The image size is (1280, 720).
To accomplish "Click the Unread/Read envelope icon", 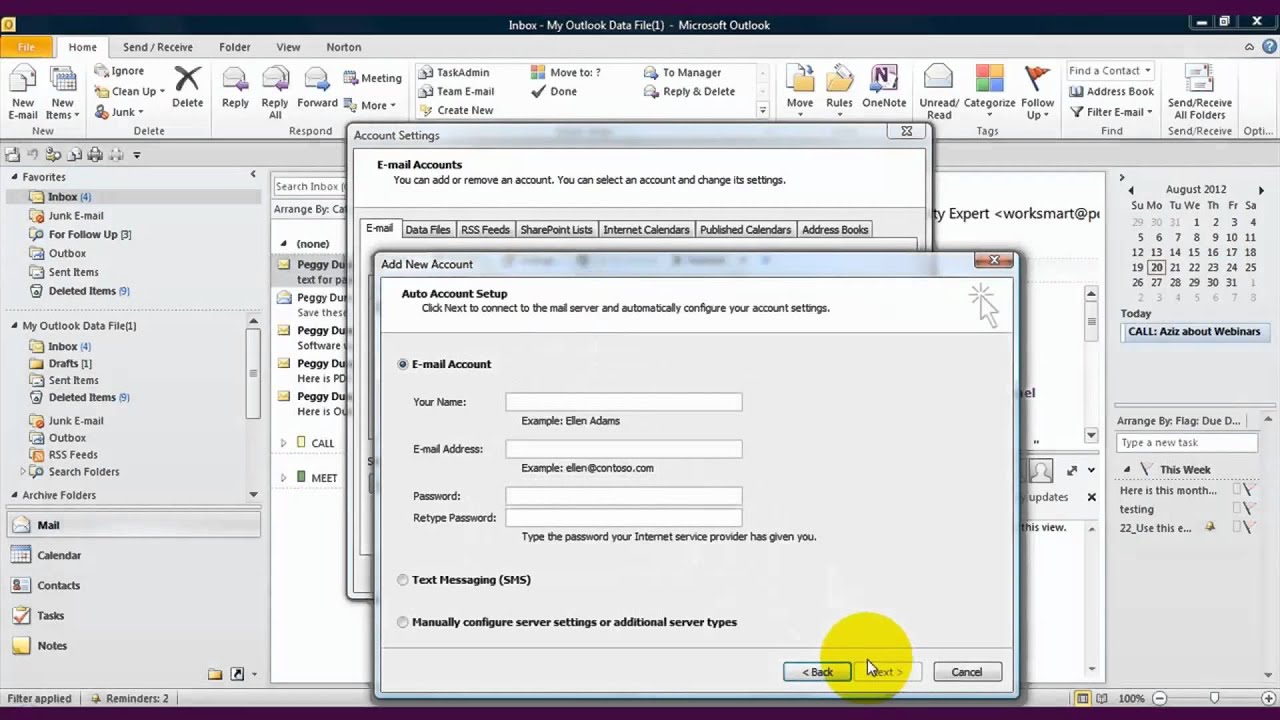I will point(938,79).
